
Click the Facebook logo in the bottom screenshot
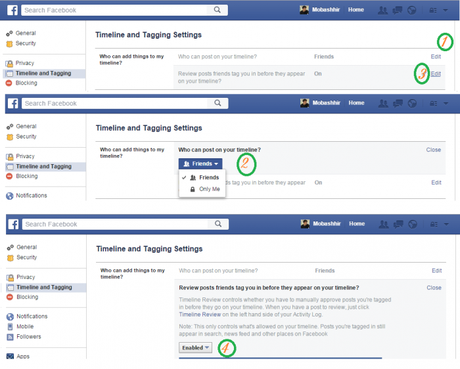[x=13, y=224]
